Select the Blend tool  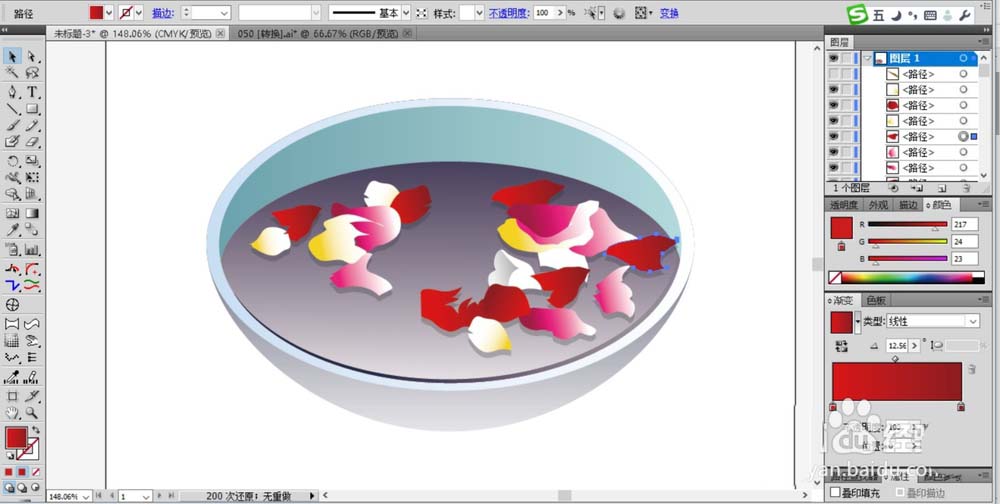click(x=32, y=230)
